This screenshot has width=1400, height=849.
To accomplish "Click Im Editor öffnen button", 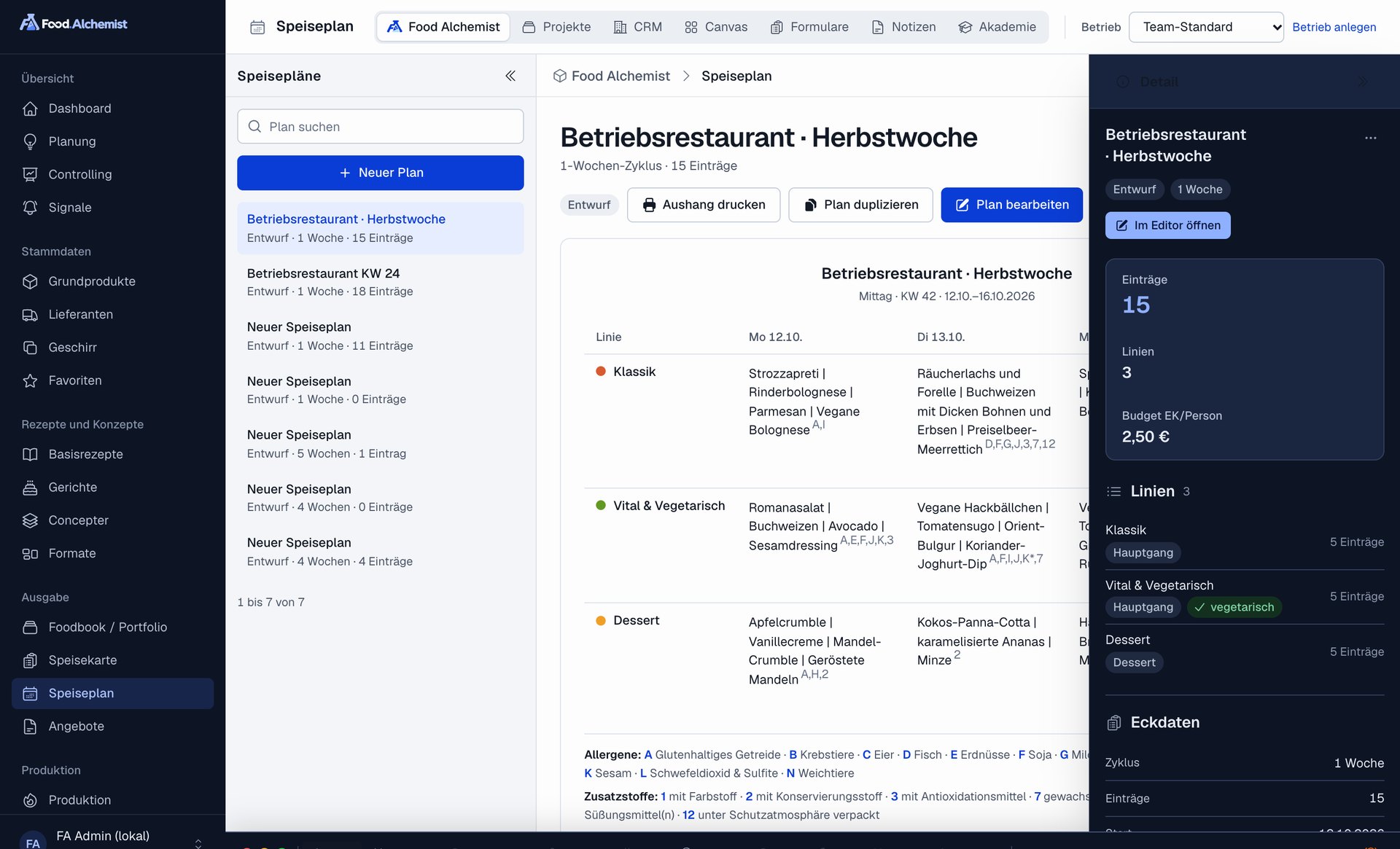I will point(1167,225).
